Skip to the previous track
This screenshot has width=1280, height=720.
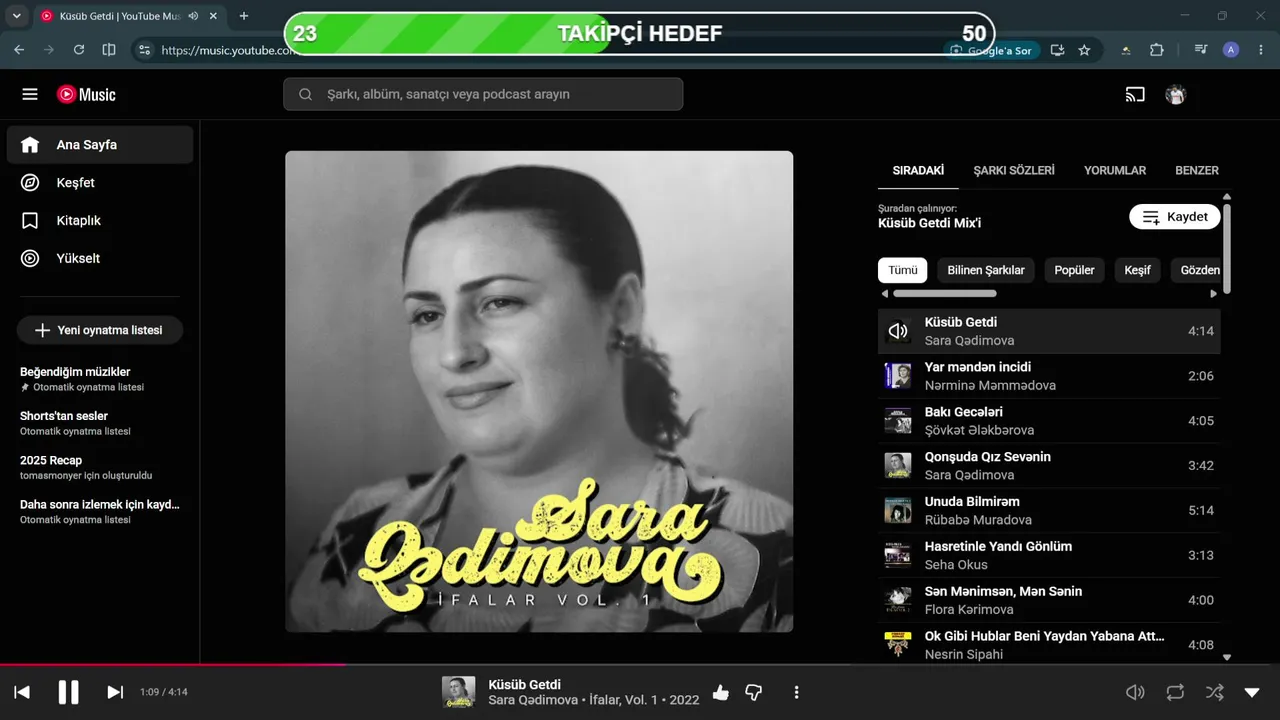point(22,692)
